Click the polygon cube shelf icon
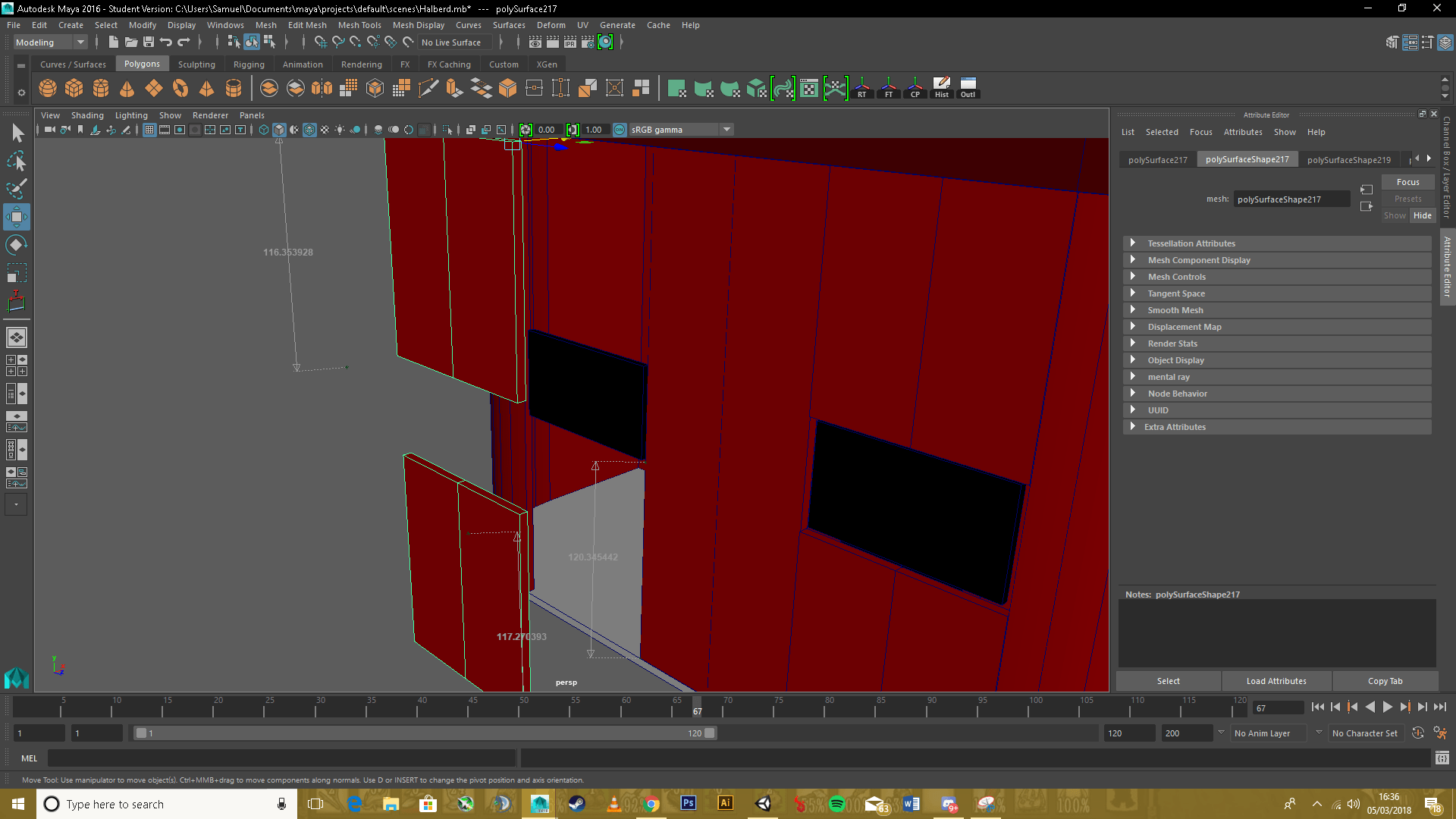1456x819 pixels. [74, 89]
